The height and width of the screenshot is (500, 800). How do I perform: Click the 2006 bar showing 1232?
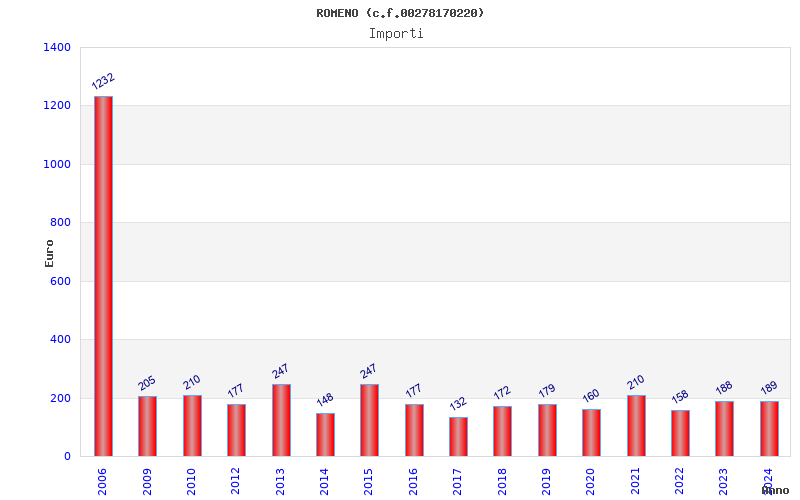click(x=104, y=276)
